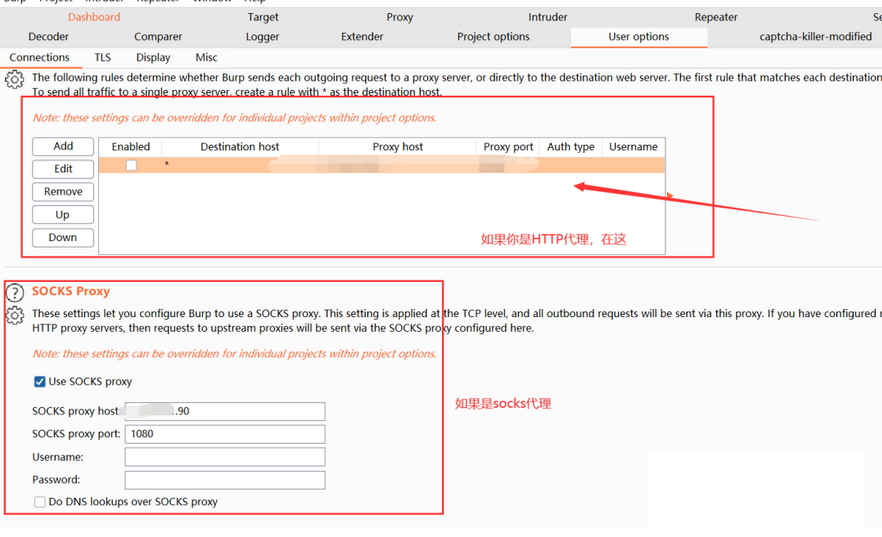This screenshot has width=882, height=537.
Task: Open the SOCKS Proxy help question-mark icon
Action: click(x=15, y=292)
